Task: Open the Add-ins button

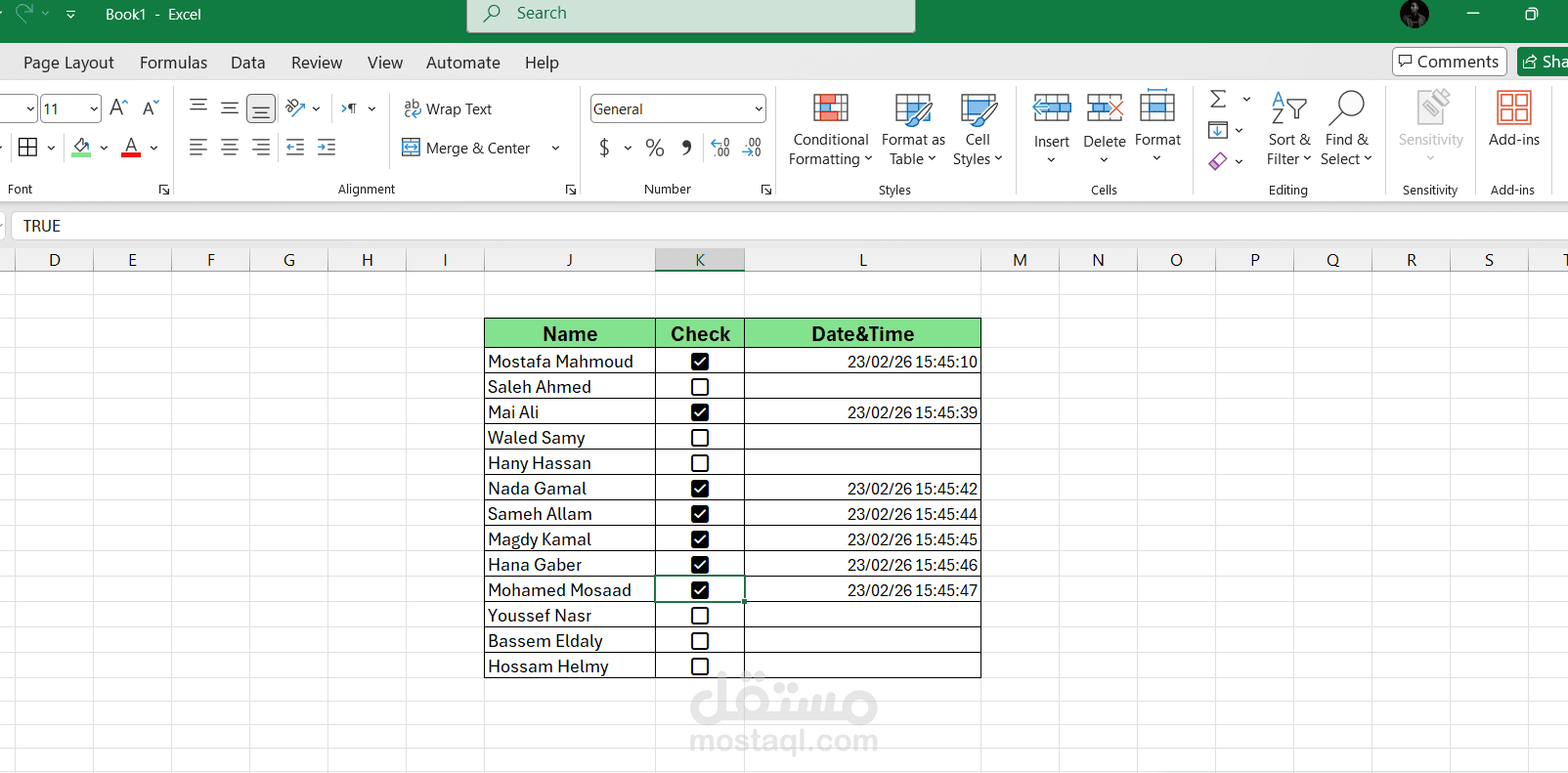Action: pos(1514,119)
